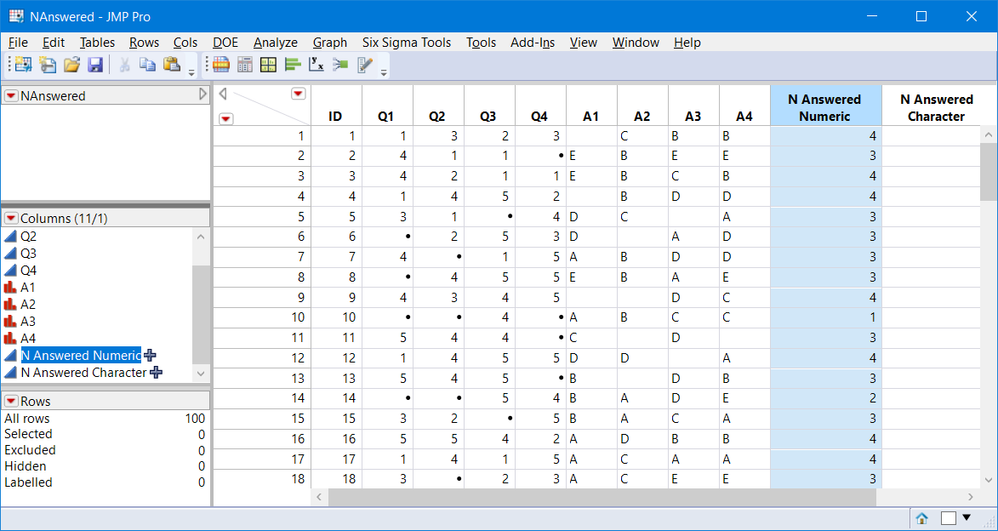The height and width of the screenshot is (531, 998).
Task: Click the New Data Table toolbar icon
Action: coord(24,64)
